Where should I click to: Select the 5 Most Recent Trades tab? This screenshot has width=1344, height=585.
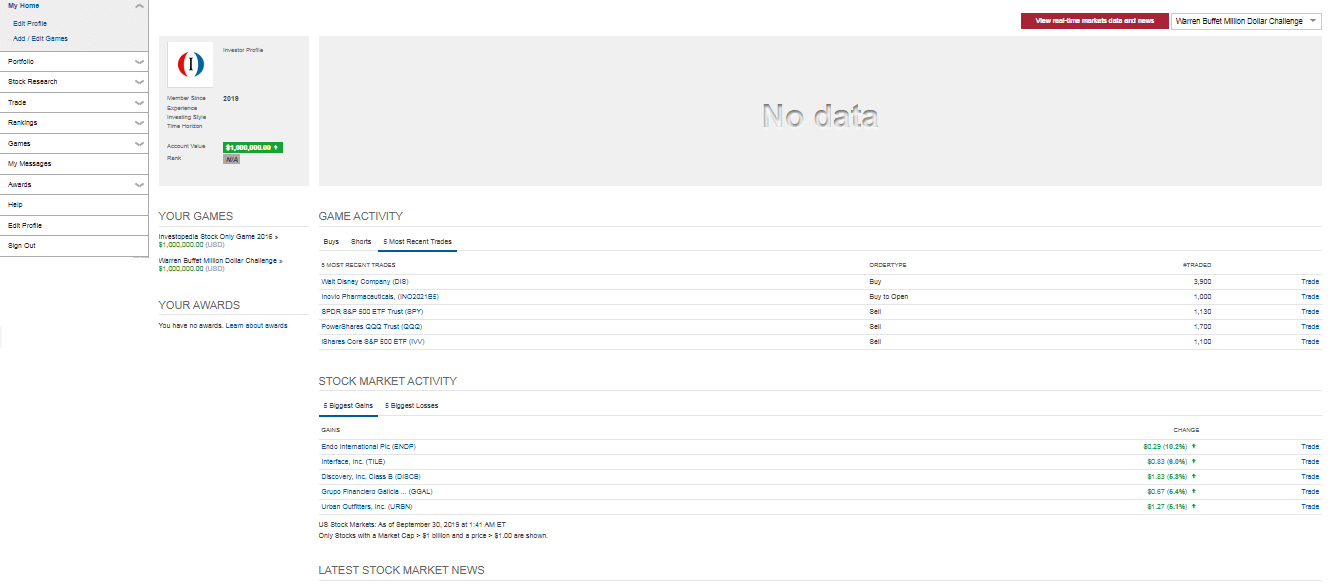(417, 242)
